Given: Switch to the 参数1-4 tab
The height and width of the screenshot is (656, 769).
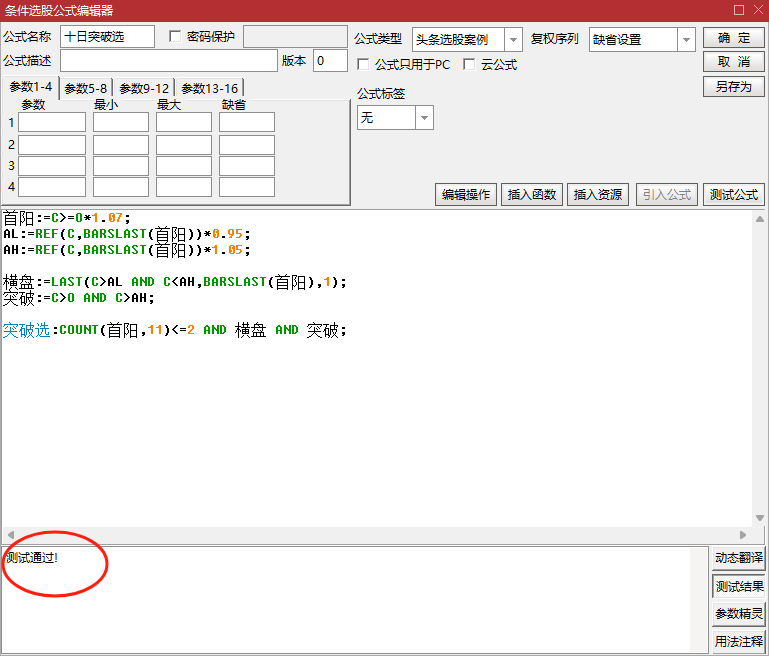Looking at the screenshot, I should pyautogui.click(x=30, y=87).
